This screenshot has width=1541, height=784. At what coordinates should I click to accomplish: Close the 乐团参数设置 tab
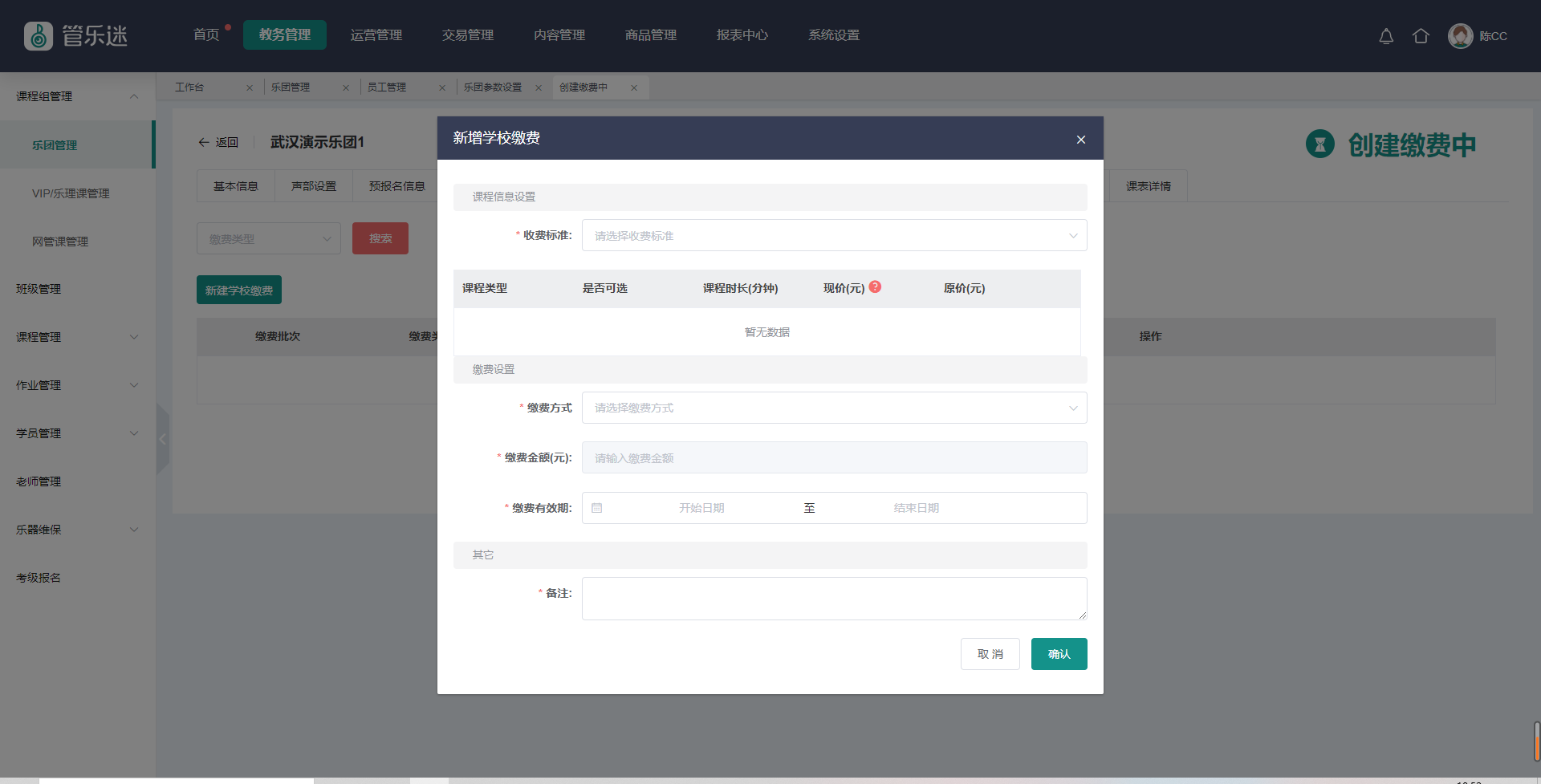coord(539,88)
